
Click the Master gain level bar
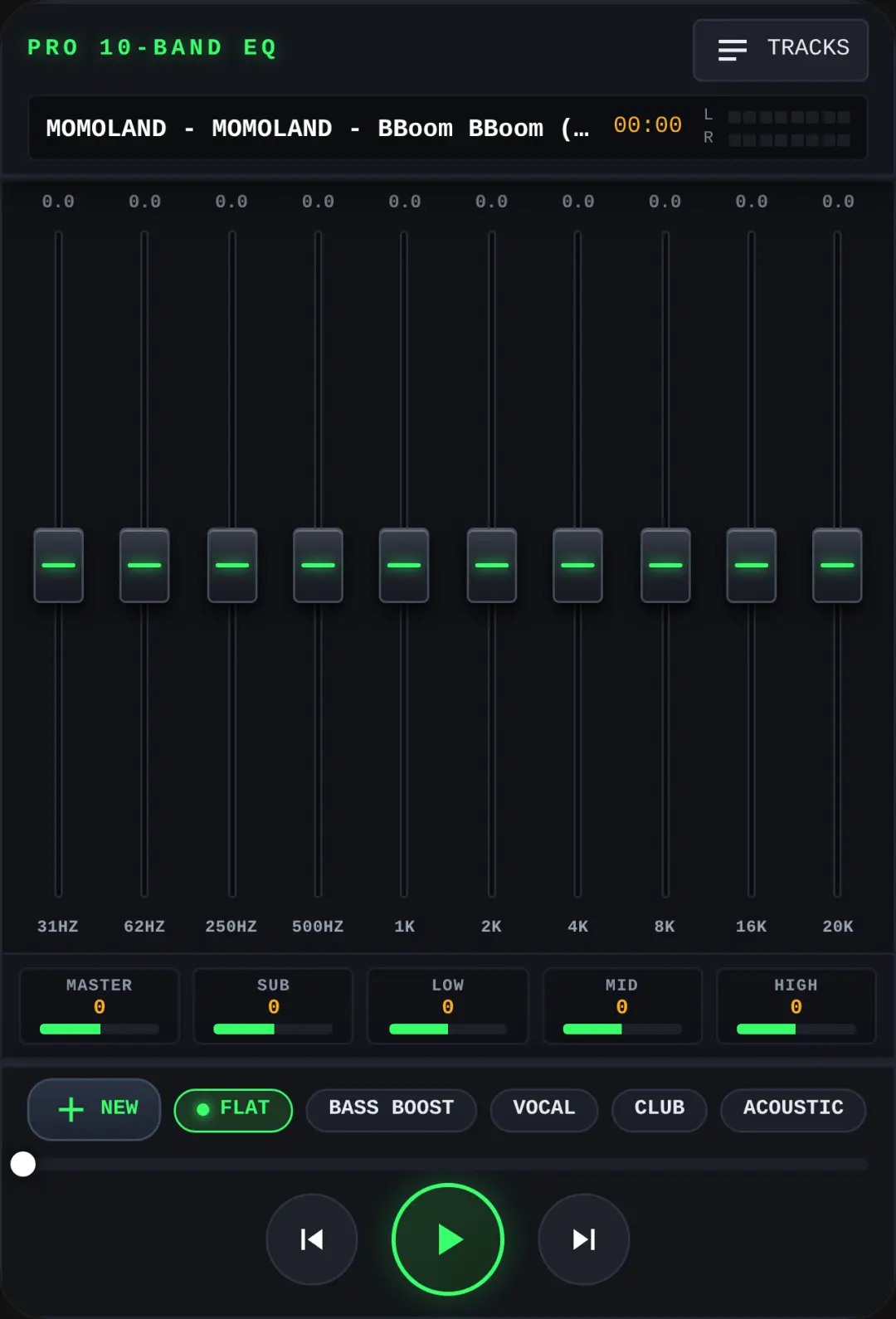tap(100, 1029)
